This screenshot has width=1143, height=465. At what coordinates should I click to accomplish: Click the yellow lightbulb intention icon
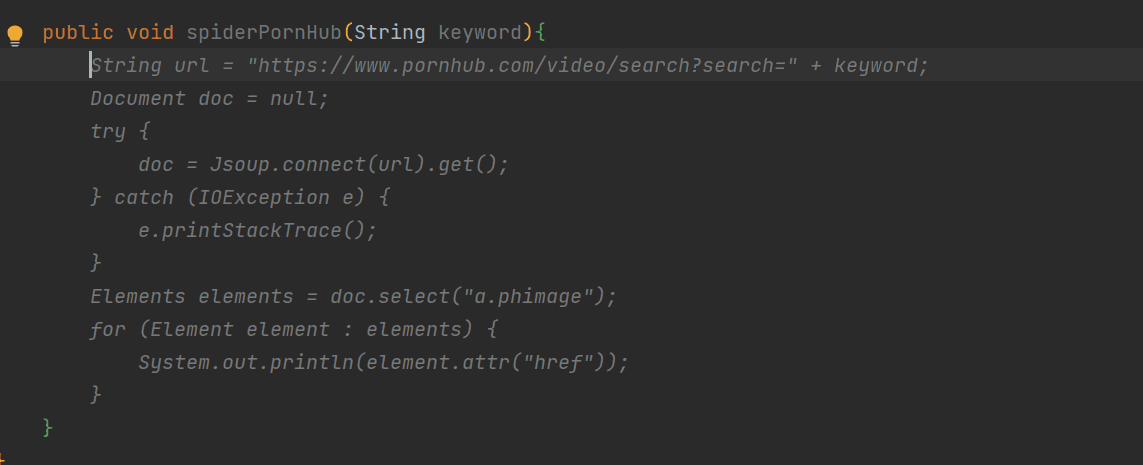pos(15,36)
